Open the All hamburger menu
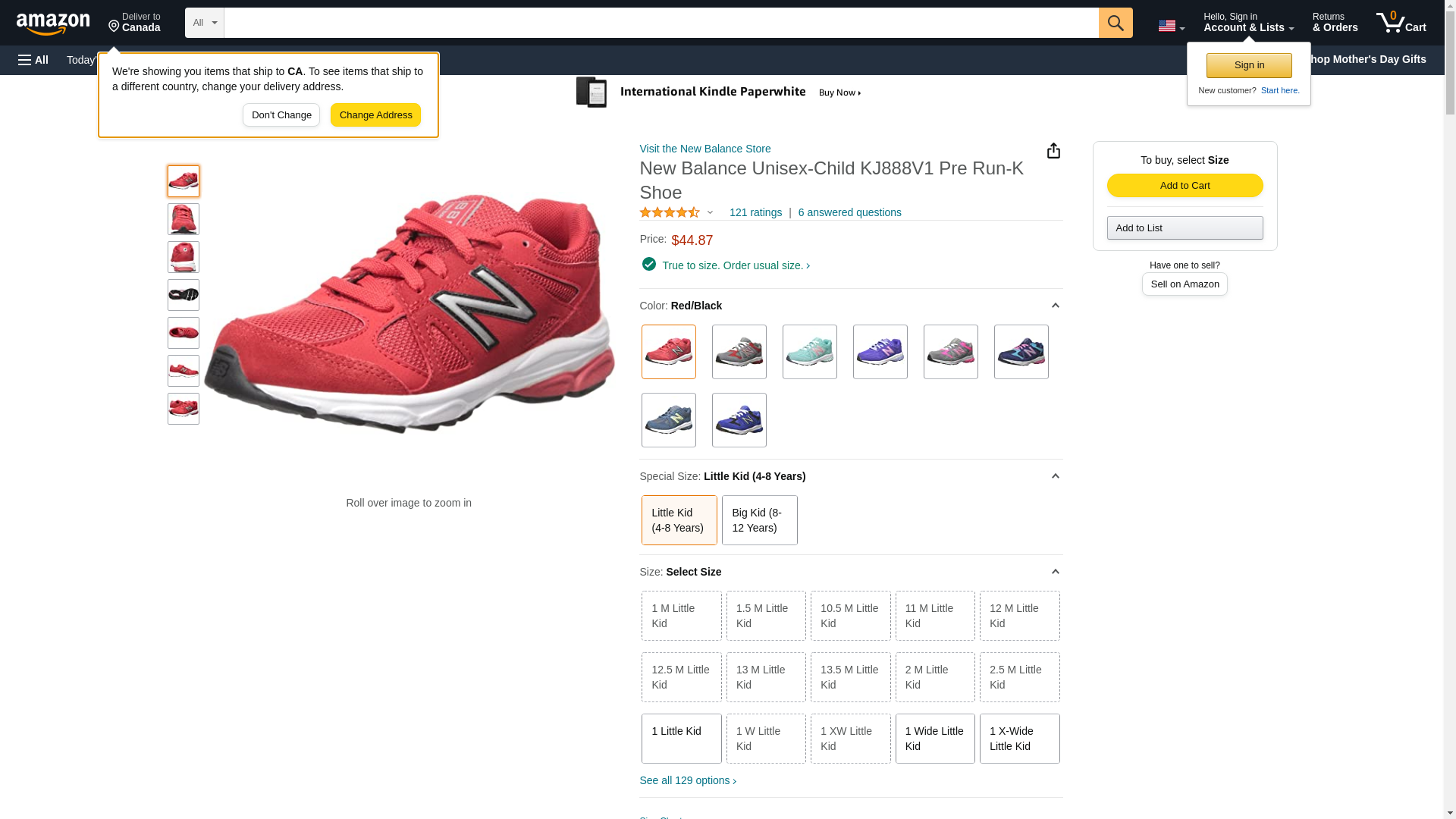Image resolution: width=1456 pixels, height=819 pixels. click(33, 60)
